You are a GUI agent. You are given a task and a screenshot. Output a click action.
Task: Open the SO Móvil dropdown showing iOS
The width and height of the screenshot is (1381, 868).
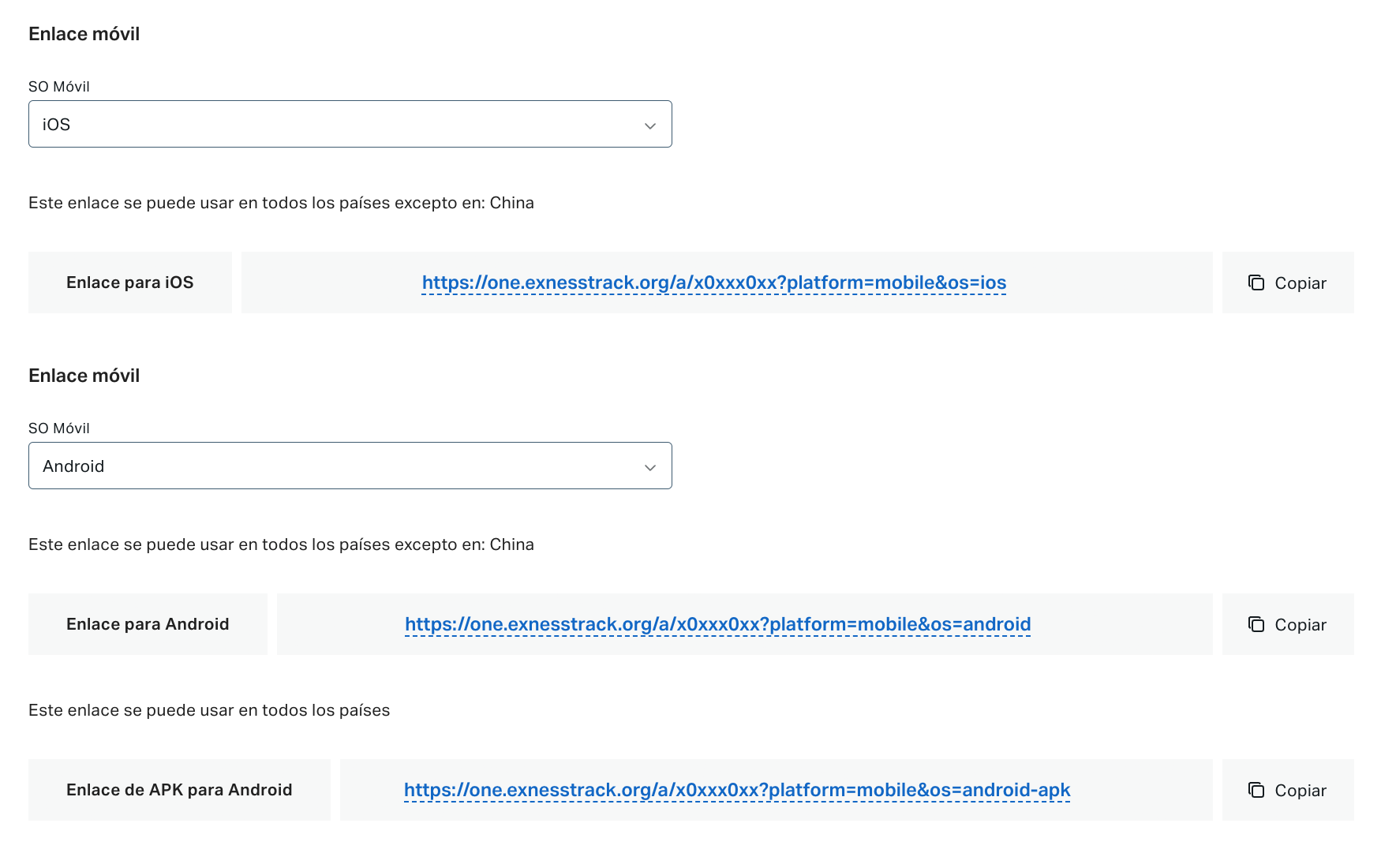(x=350, y=124)
